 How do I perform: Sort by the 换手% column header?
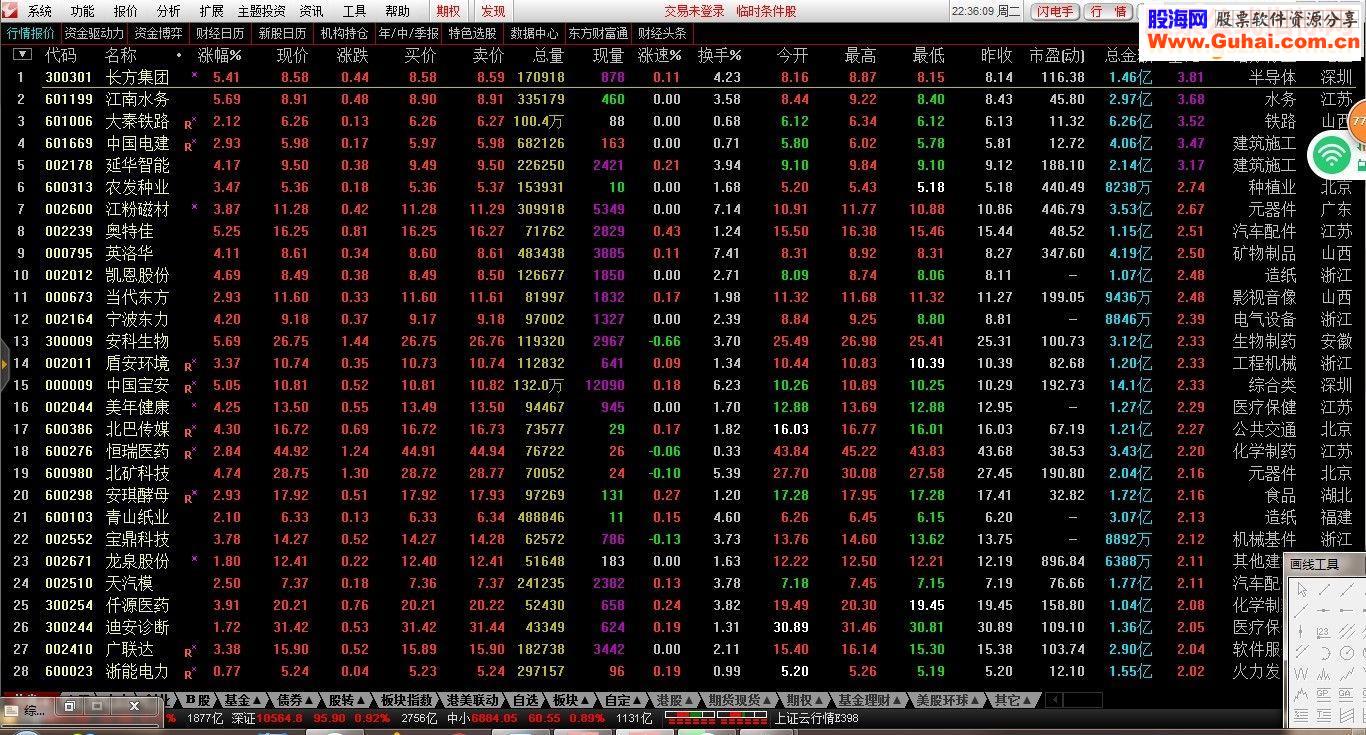pos(720,55)
